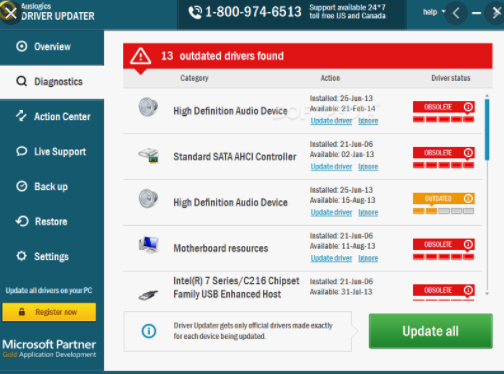Open the Overview section
504x374 pixels.
click(x=52, y=47)
